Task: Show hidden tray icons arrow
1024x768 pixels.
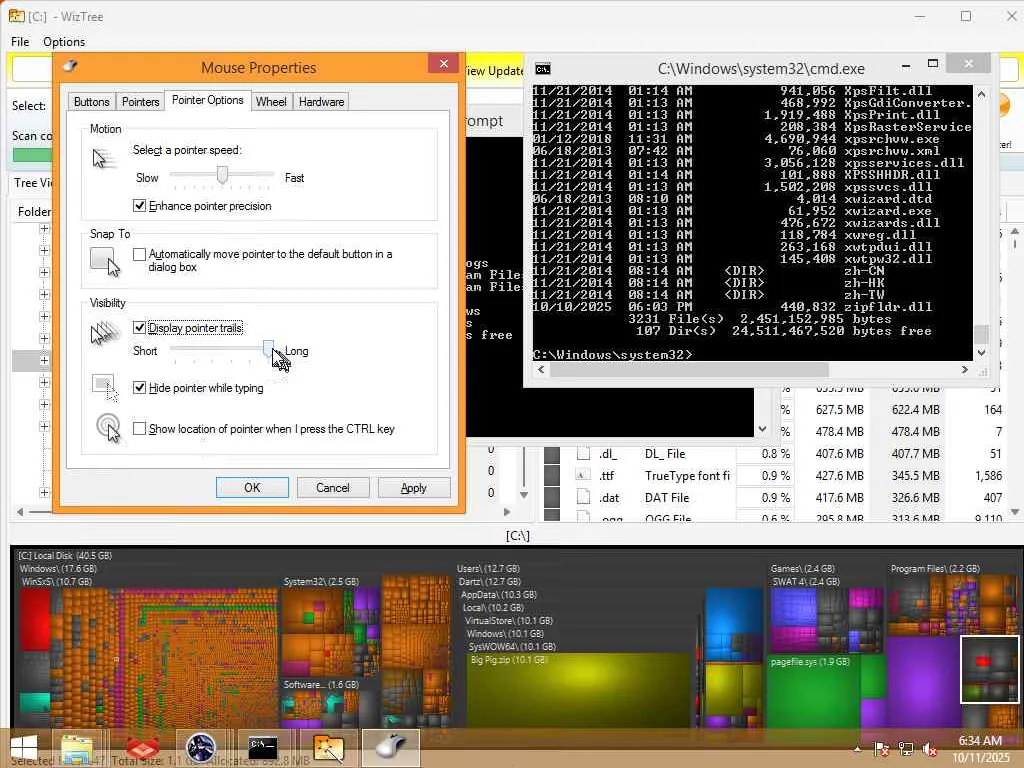Action: tap(857, 749)
